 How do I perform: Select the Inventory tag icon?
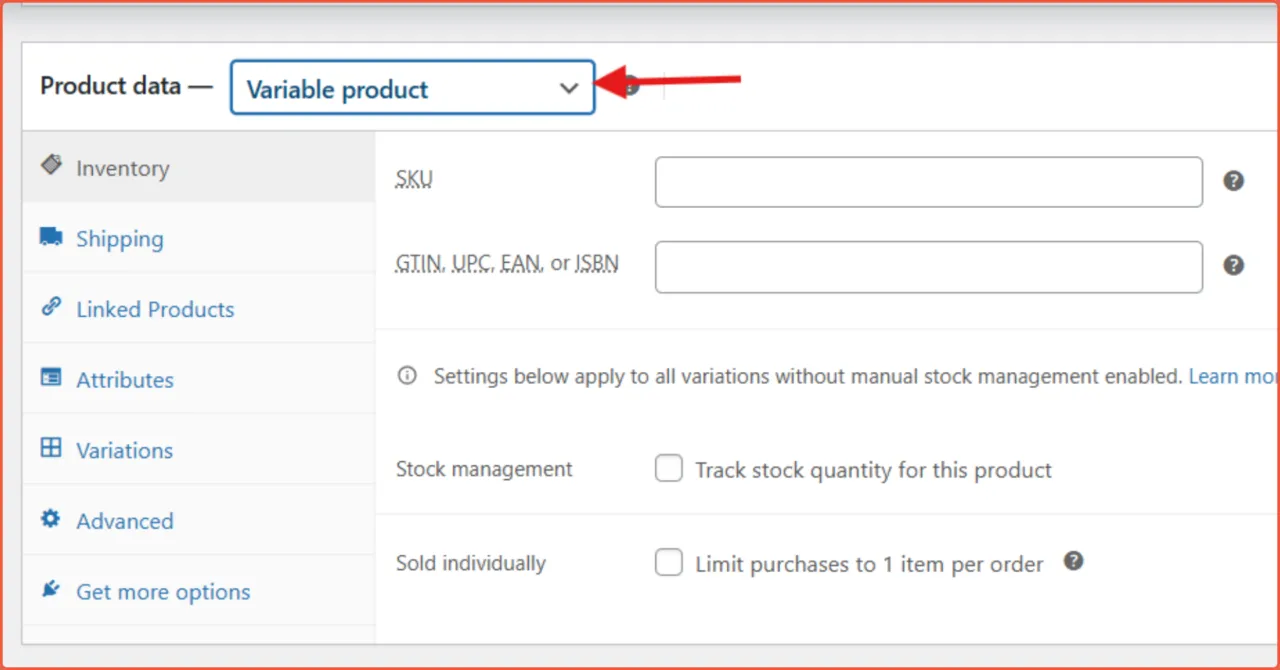[x=52, y=166]
